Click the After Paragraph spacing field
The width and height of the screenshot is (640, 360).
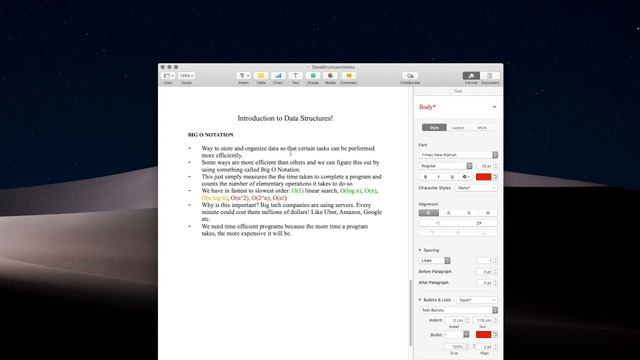pos(485,283)
